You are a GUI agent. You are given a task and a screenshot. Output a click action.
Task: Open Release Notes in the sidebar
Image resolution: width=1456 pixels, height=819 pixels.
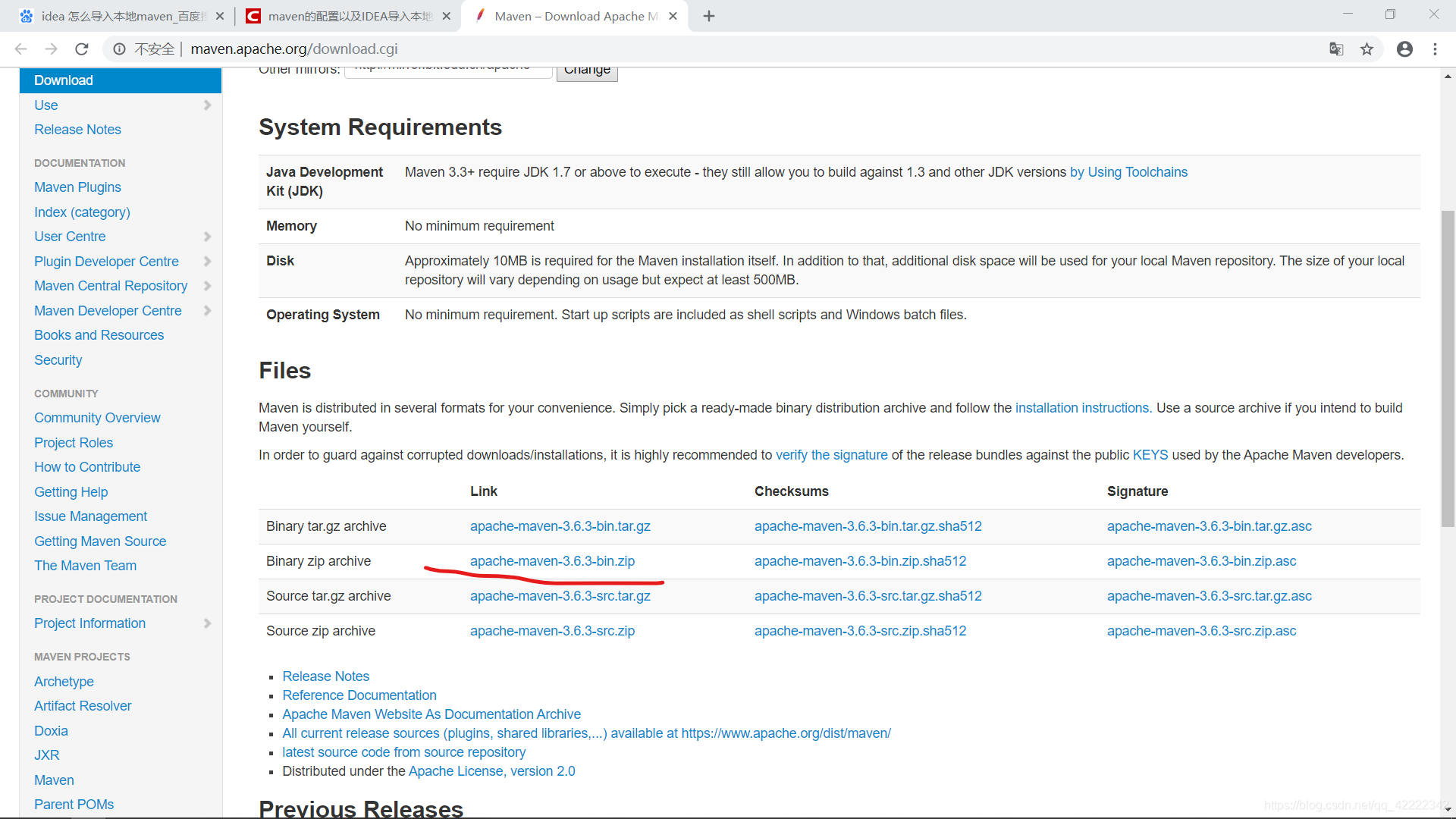[x=77, y=130]
